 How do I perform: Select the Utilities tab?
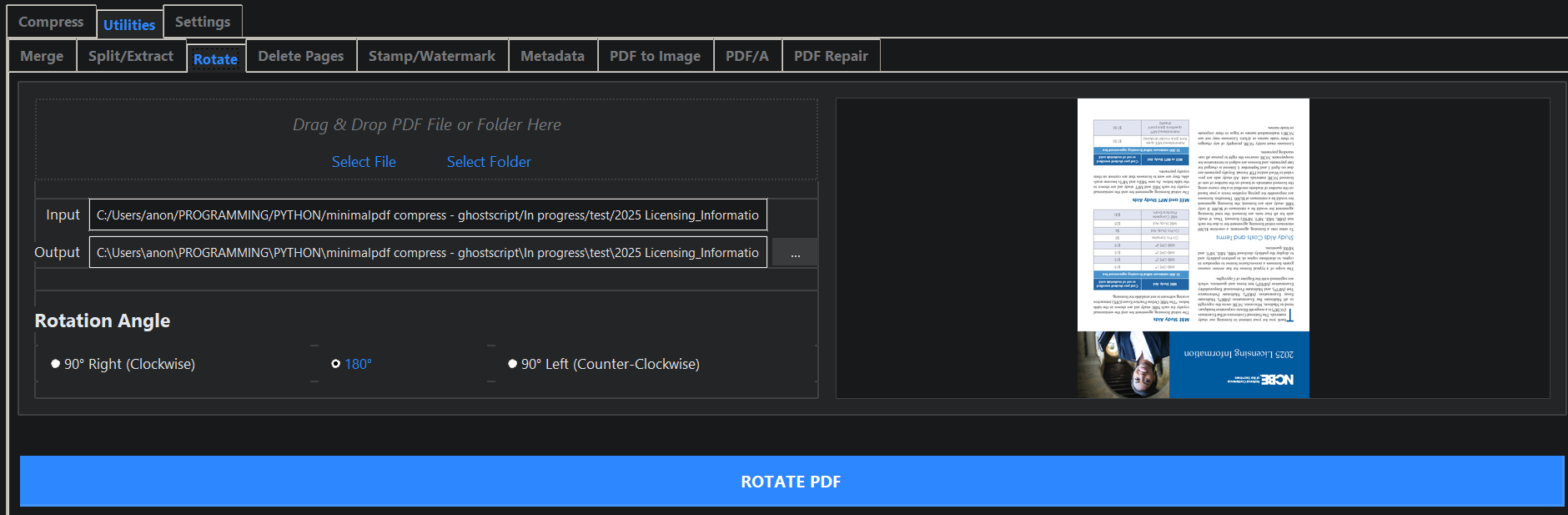pyautogui.click(x=129, y=25)
